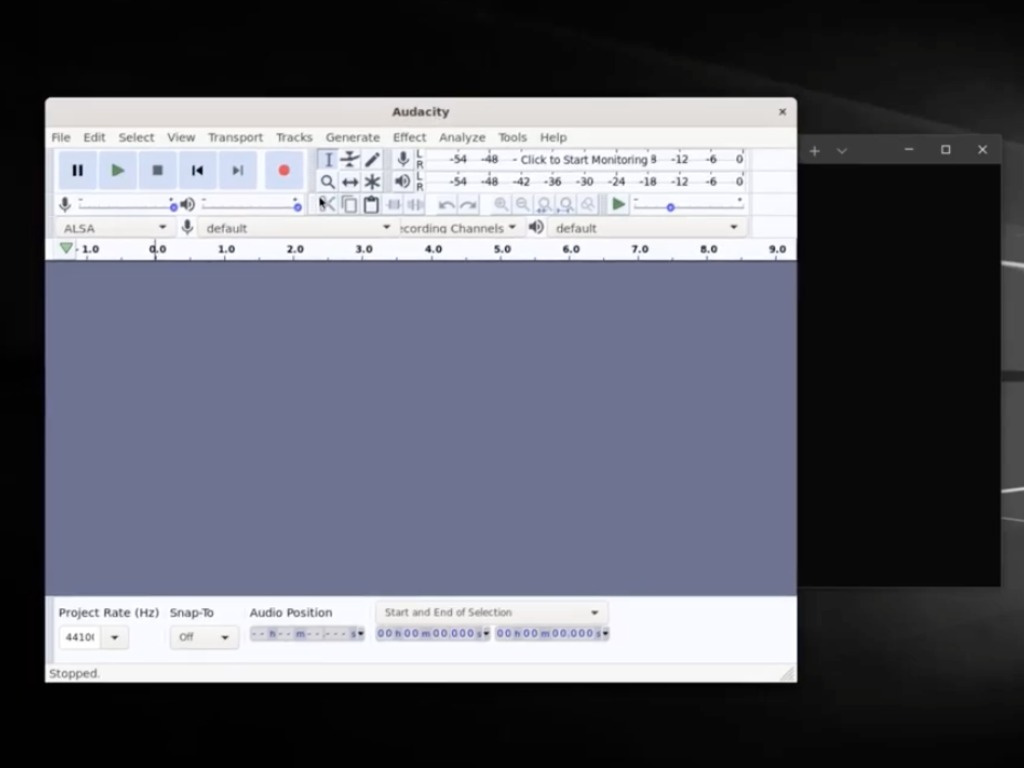Open the playback device default dropdown
The image size is (1024, 768).
(647, 228)
